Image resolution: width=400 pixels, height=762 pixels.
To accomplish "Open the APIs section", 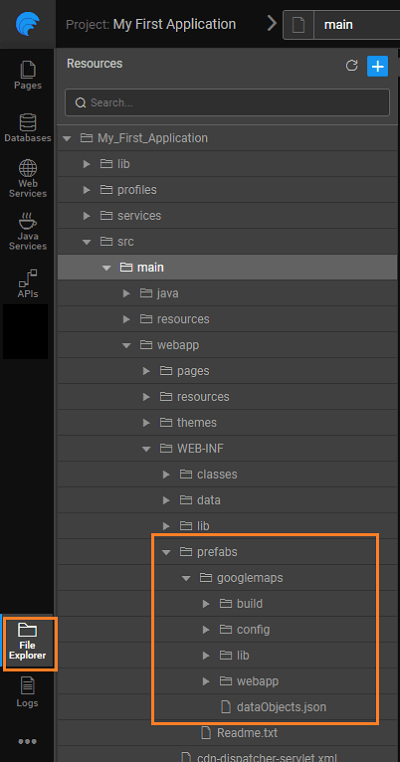I will [27, 283].
